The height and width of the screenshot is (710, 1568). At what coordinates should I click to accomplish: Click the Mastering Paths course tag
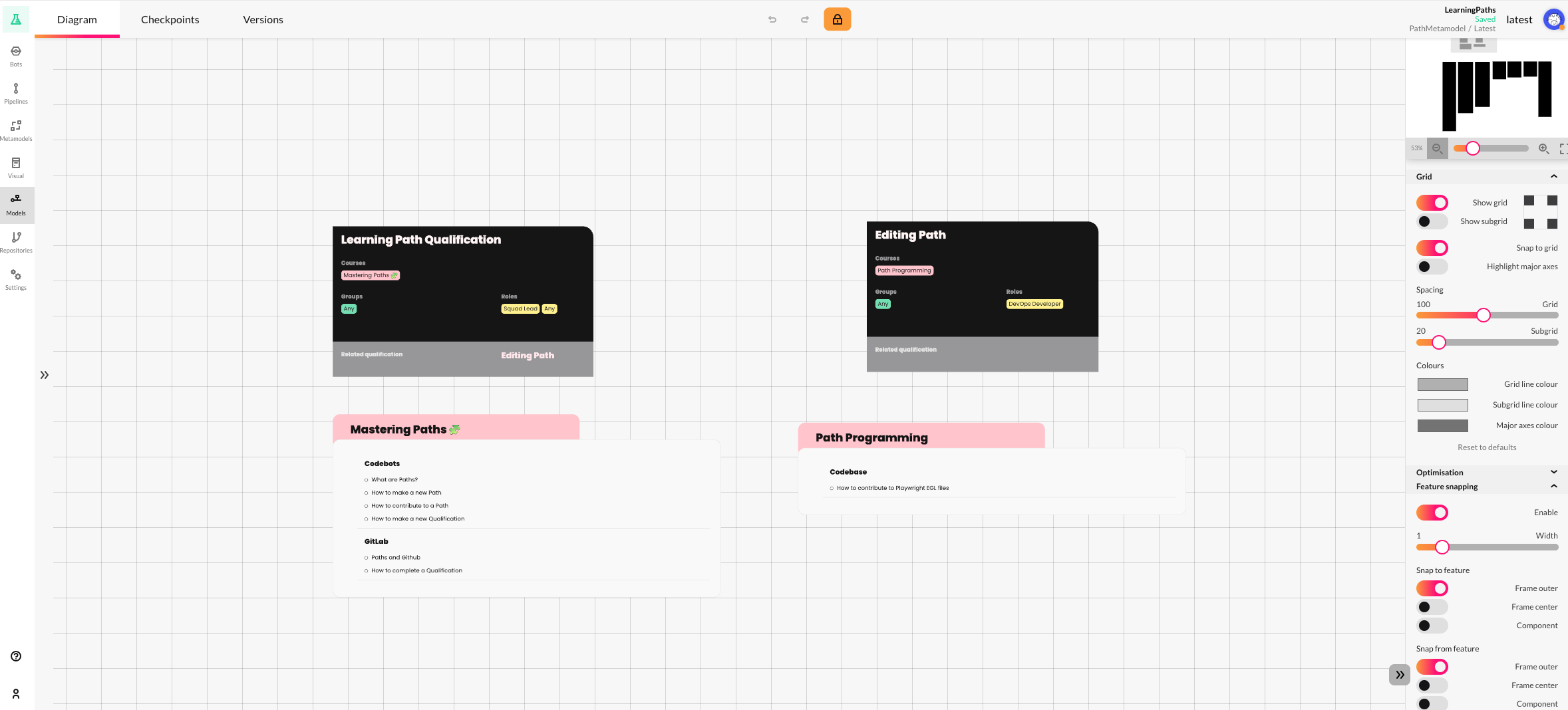[371, 275]
